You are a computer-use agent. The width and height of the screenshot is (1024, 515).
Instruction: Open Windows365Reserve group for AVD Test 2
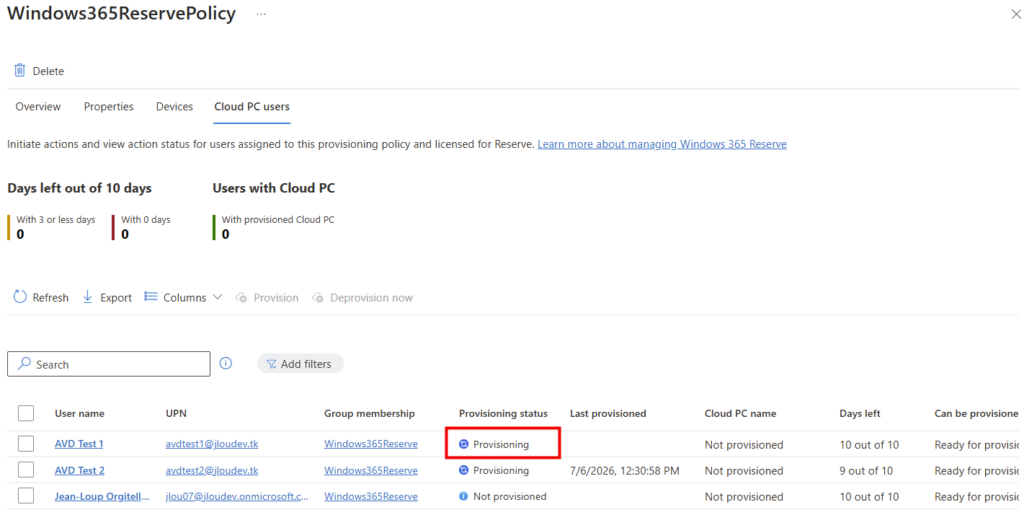371,471
